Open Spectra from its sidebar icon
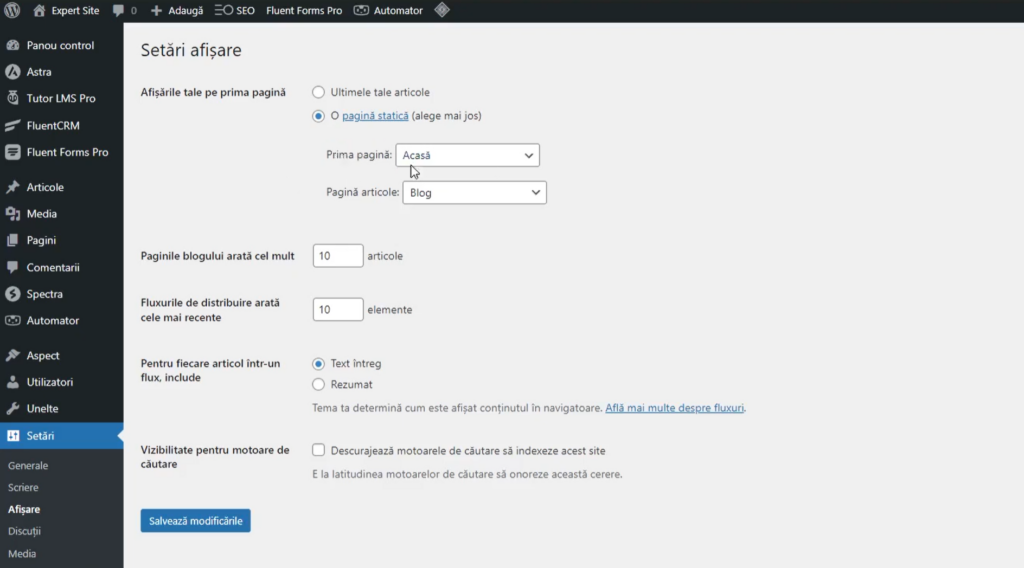This screenshot has width=1024, height=568. [13, 294]
